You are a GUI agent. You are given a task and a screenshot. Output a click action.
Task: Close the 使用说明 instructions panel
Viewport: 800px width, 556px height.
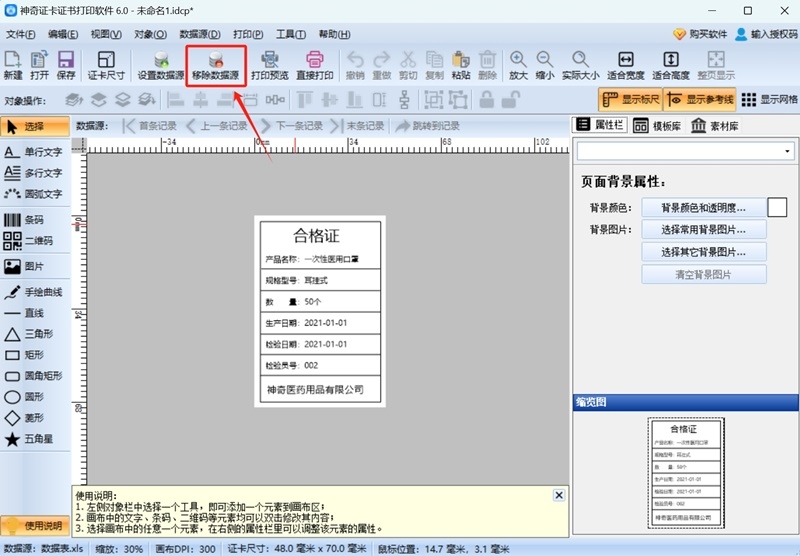pyautogui.click(x=559, y=495)
